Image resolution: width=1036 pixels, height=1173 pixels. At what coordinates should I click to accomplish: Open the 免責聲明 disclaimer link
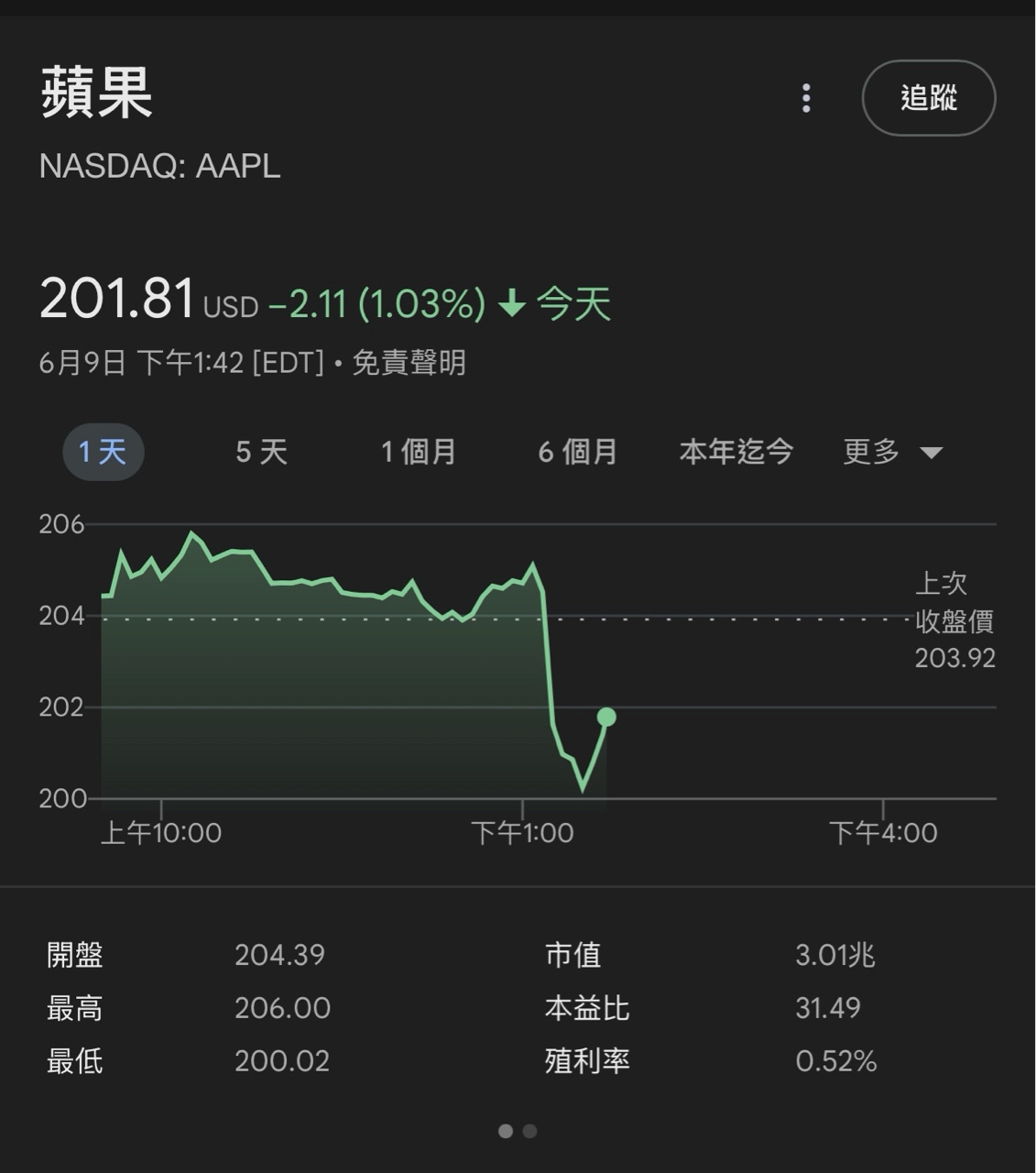pyautogui.click(x=409, y=363)
